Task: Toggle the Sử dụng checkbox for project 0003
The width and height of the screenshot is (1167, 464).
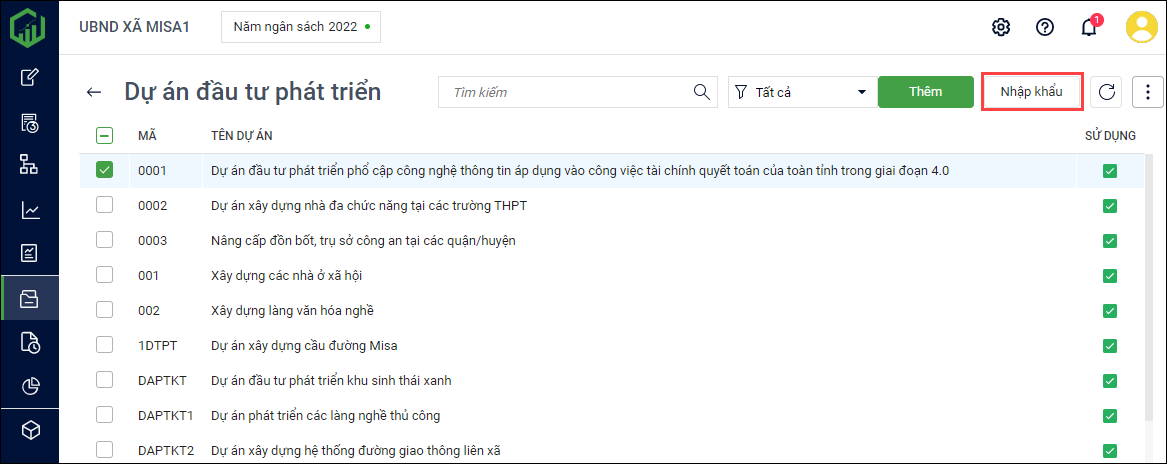Action: [1110, 240]
